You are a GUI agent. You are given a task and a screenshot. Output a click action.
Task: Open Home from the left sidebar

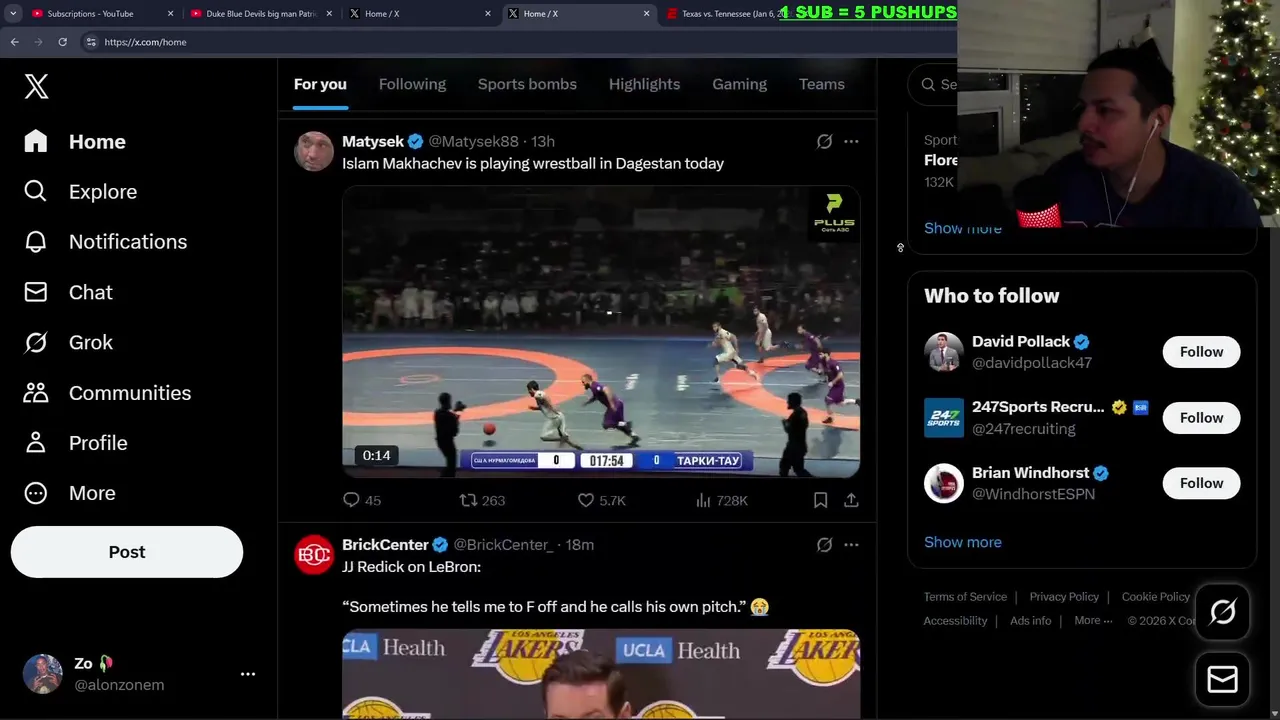pyautogui.click(x=75, y=142)
